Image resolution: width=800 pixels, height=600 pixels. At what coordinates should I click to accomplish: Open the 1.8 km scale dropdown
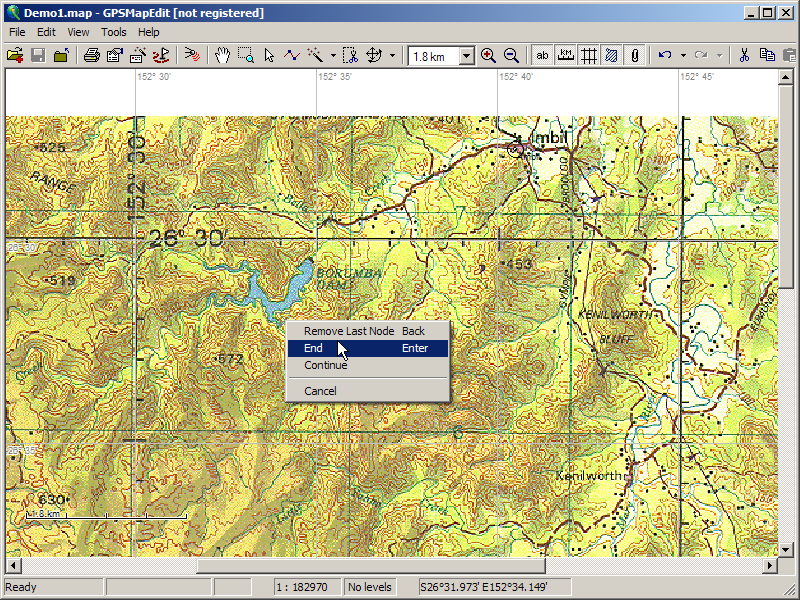click(467, 57)
